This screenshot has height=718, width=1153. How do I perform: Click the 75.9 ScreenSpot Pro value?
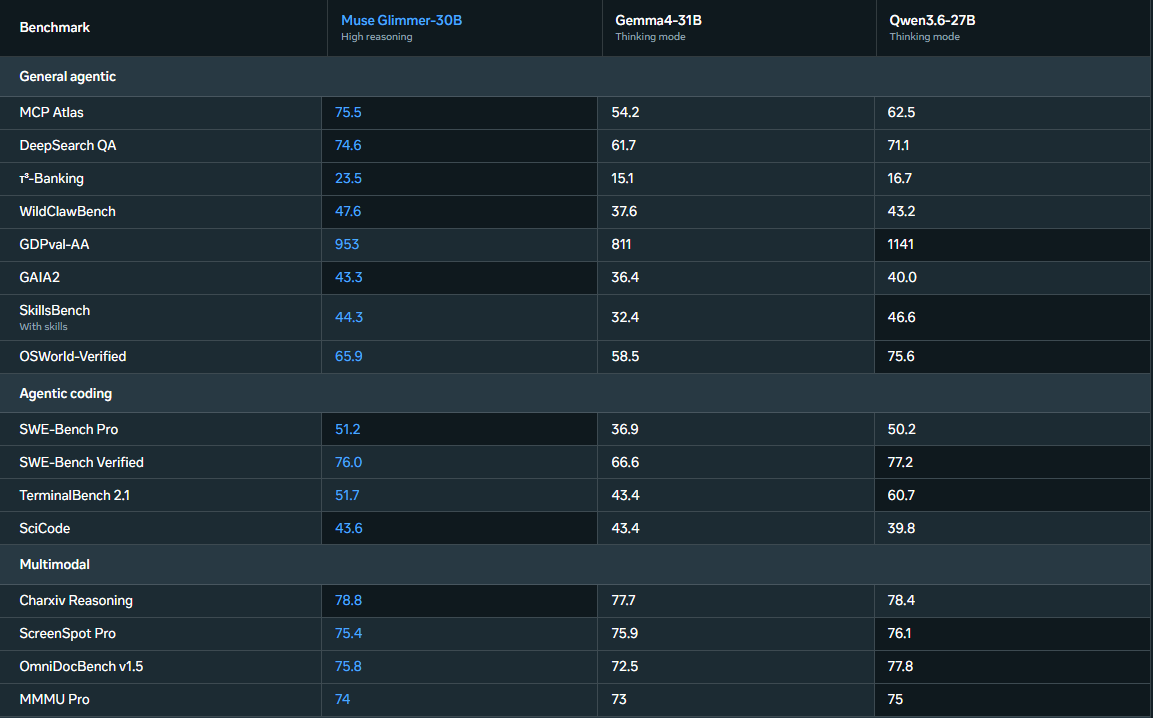point(624,633)
